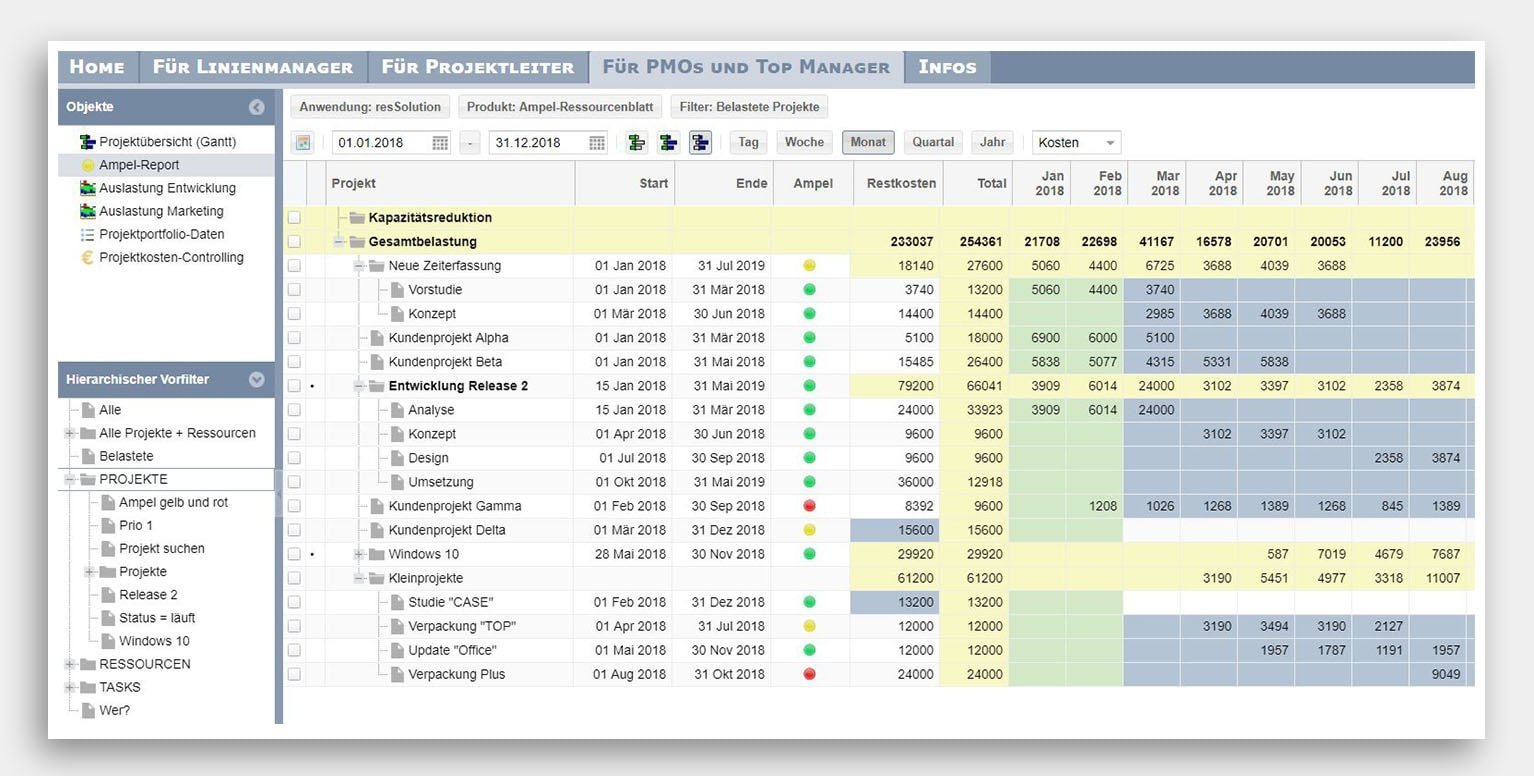Click the chart icon beside Auslastung Entwicklung
1534x776 pixels.
(88, 188)
